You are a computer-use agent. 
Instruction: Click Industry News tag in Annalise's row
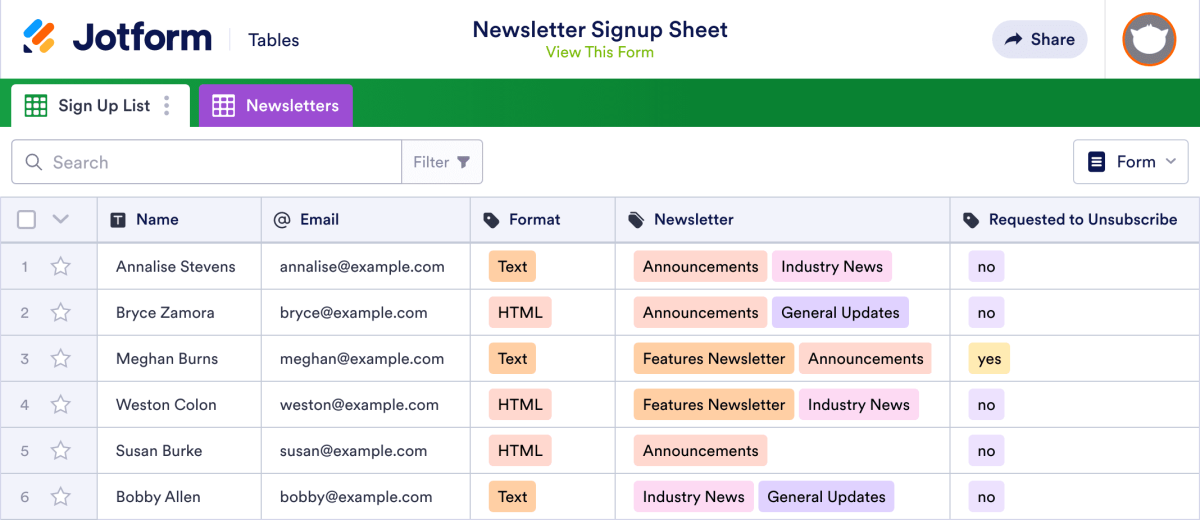pos(832,266)
